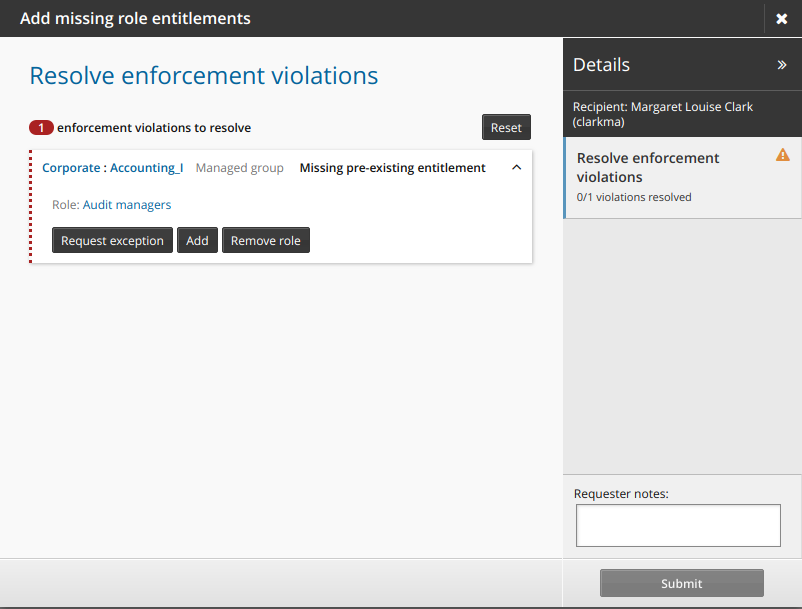View the Audit managers role
The height and width of the screenshot is (609, 802).
[x=127, y=203]
